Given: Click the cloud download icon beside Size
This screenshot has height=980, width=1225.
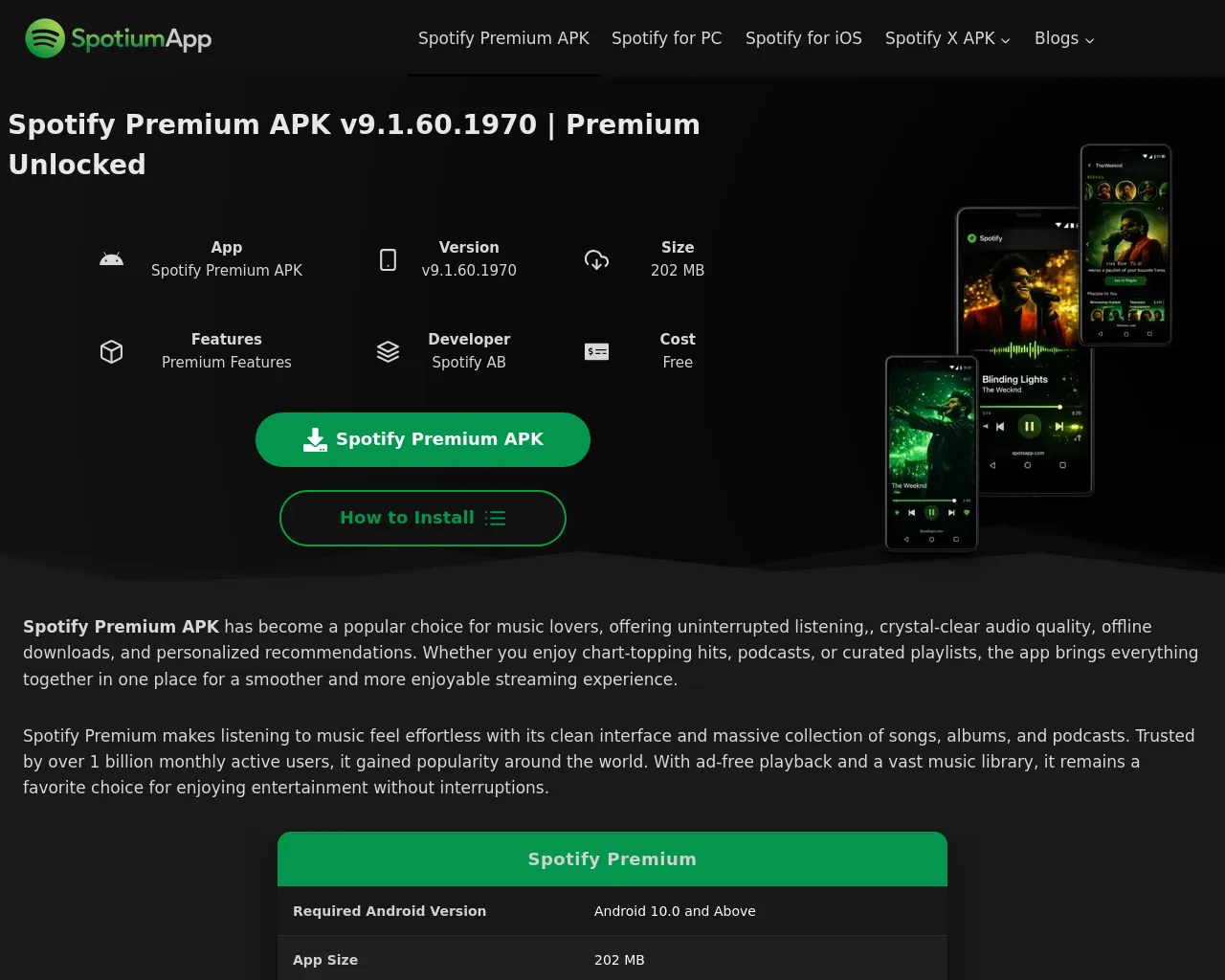Looking at the screenshot, I should pyautogui.click(x=596, y=259).
